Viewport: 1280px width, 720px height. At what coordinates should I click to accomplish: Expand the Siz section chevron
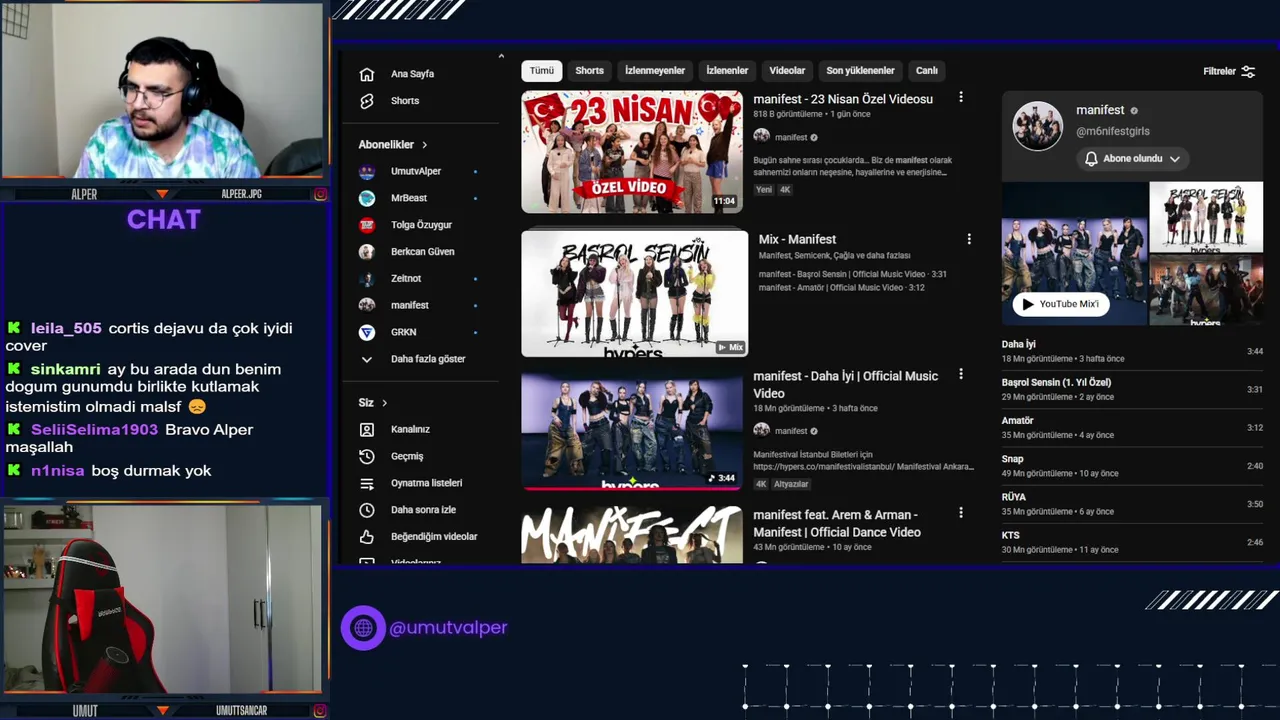pyautogui.click(x=384, y=403)
